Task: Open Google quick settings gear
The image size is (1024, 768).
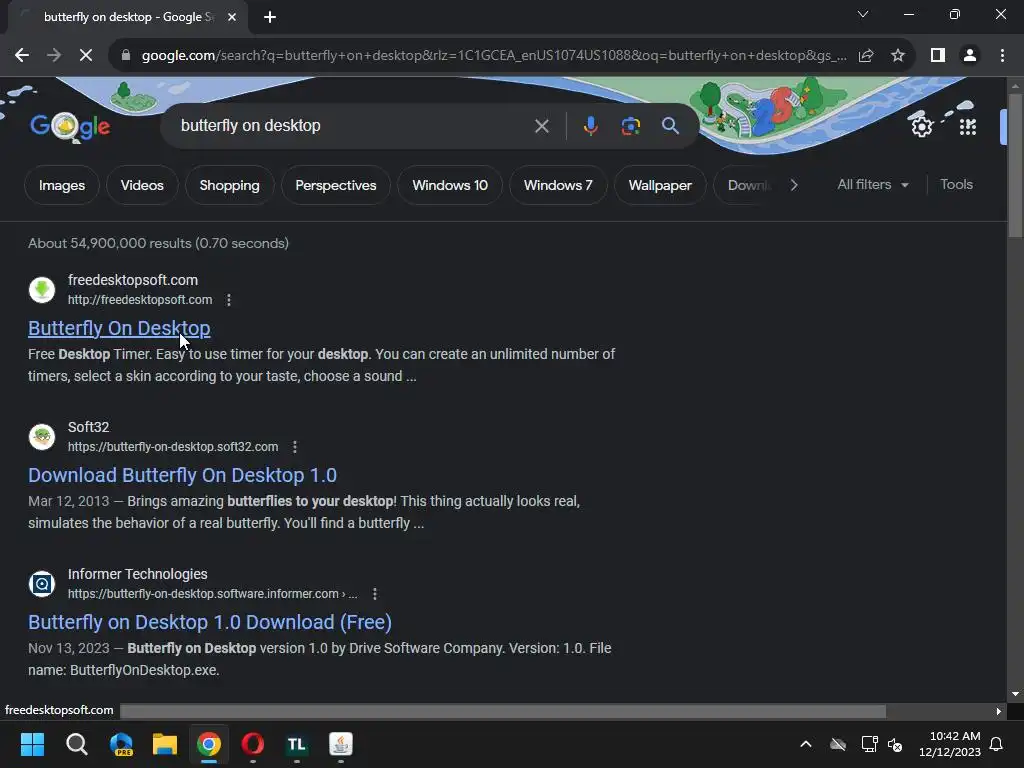Action: [x=921, y=126]
